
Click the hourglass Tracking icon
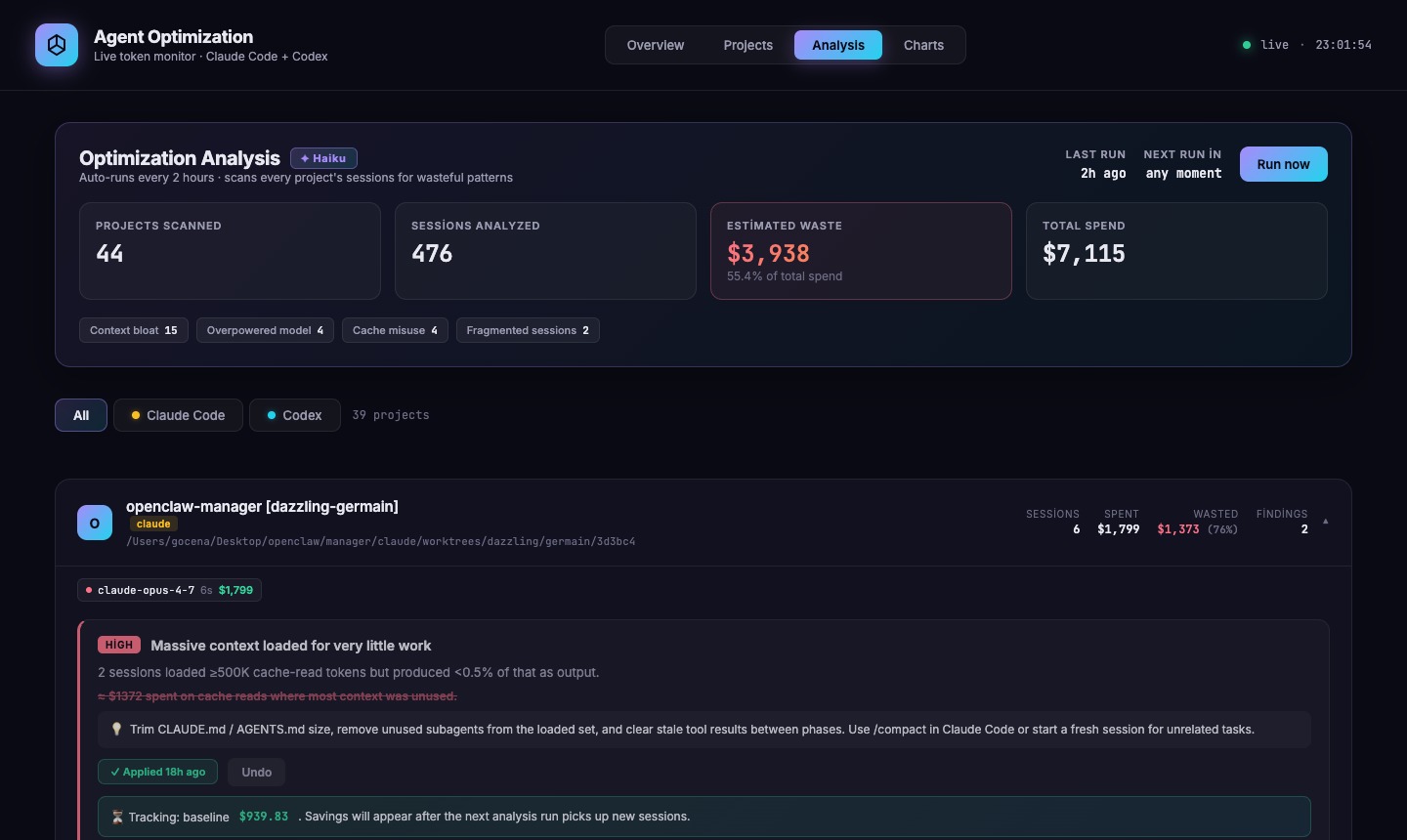[x=117, y=817]
